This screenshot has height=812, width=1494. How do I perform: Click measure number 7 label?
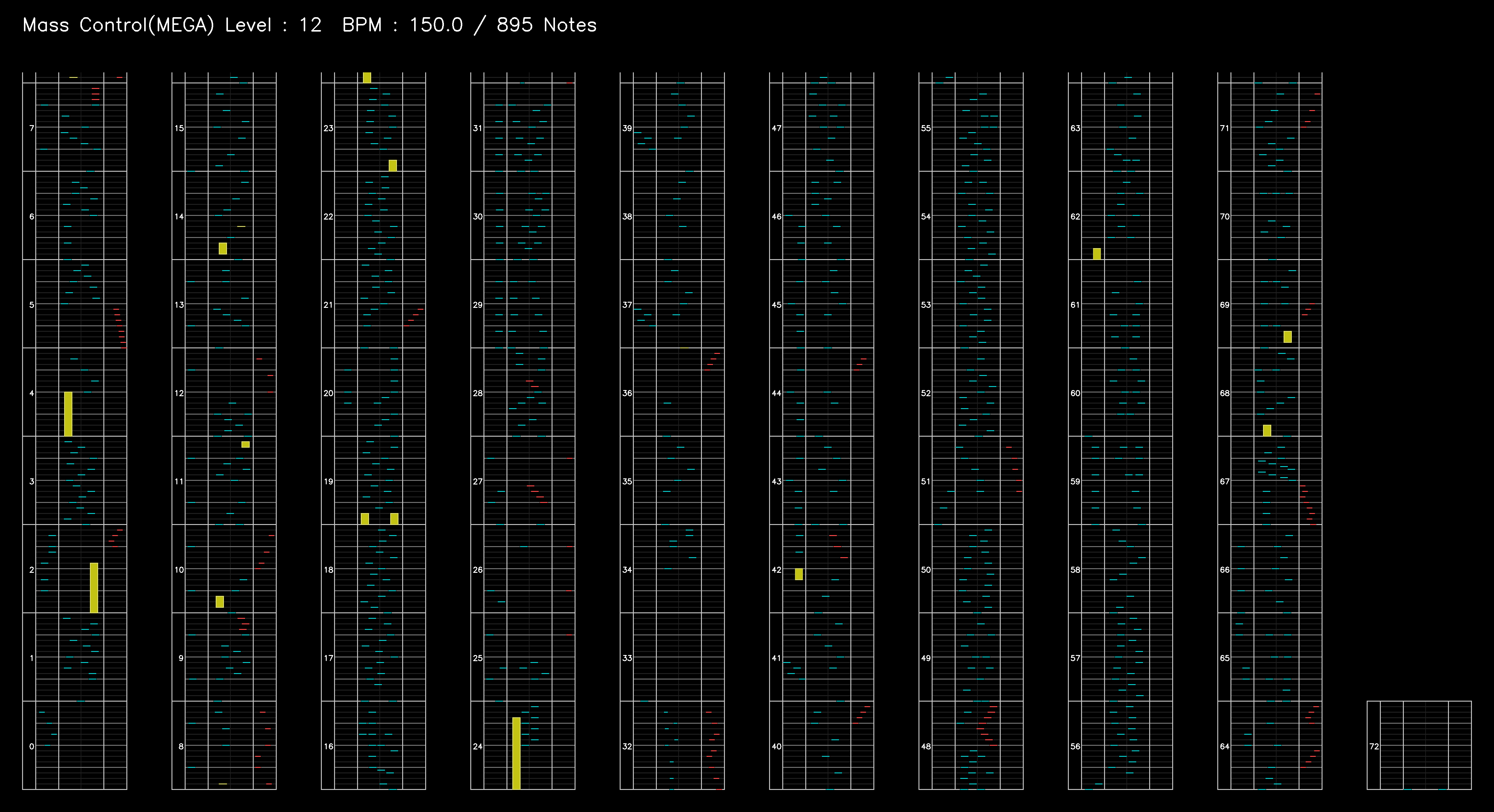pyautogui.click(x=32, y=128)
